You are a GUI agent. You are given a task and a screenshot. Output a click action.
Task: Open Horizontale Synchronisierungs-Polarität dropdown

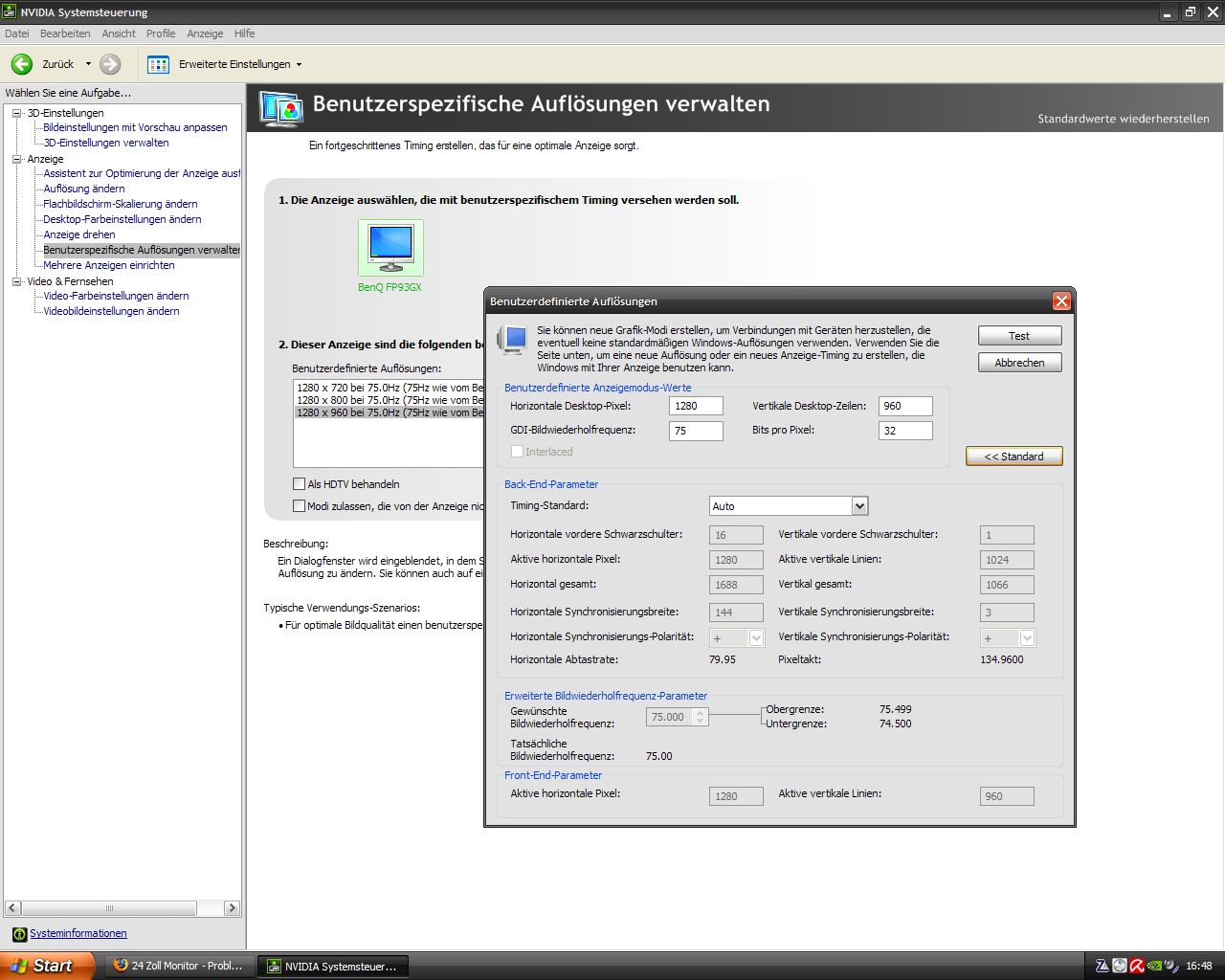(756, 638)
